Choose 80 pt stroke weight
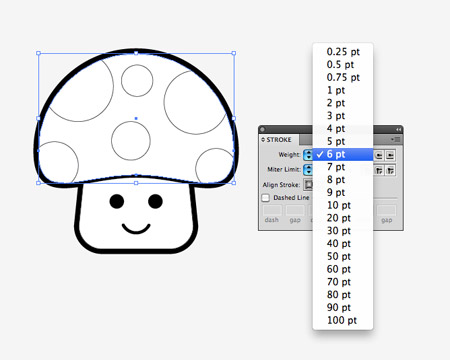 [343, 295]
